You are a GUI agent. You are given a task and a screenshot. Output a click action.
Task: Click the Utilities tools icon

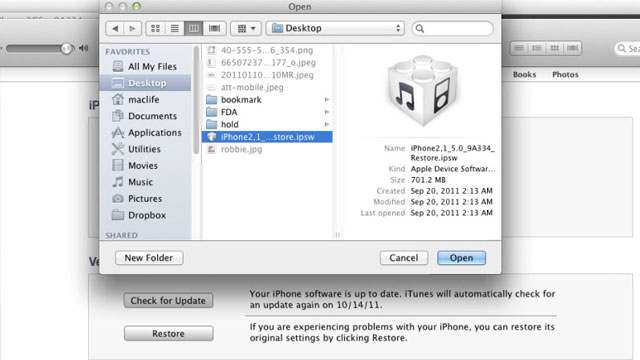point(118,149)
